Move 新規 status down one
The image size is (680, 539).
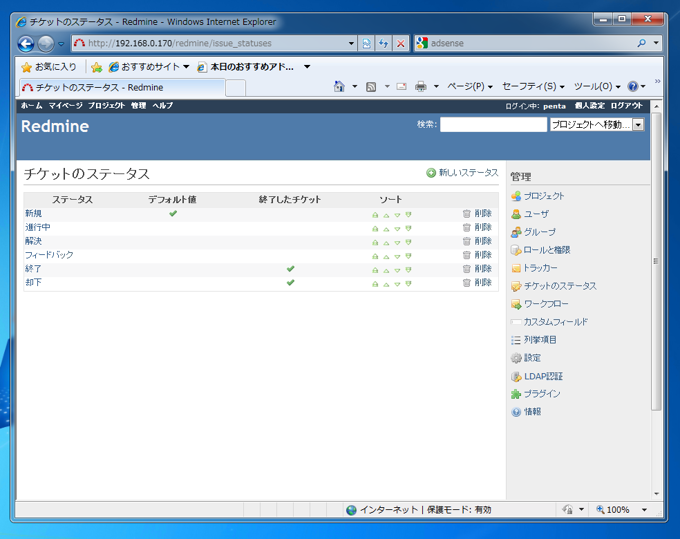pos(397,215)
